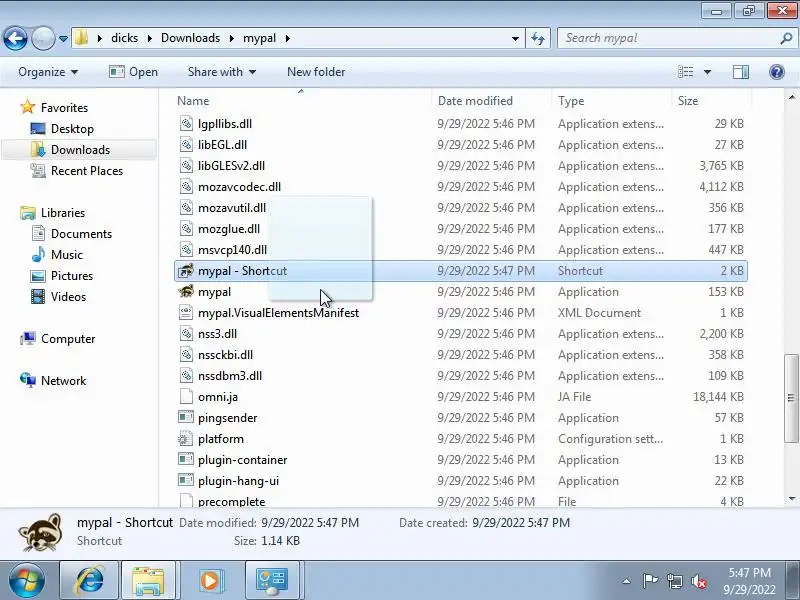Open Windows Media Player from taskbar
Image resolution: width=800 pixels, height=600 pixels.
(x=210, y=580)
